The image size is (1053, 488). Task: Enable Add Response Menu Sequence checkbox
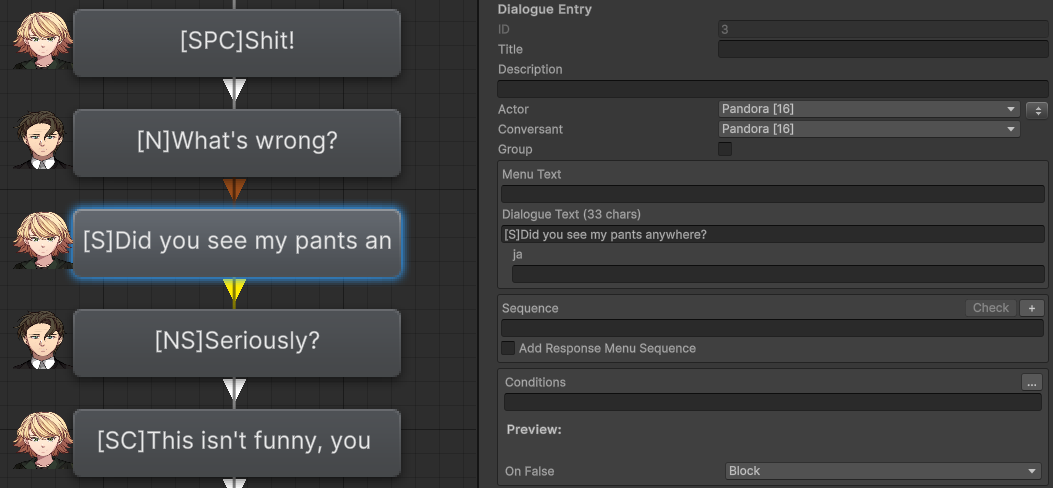pos(508,348)
